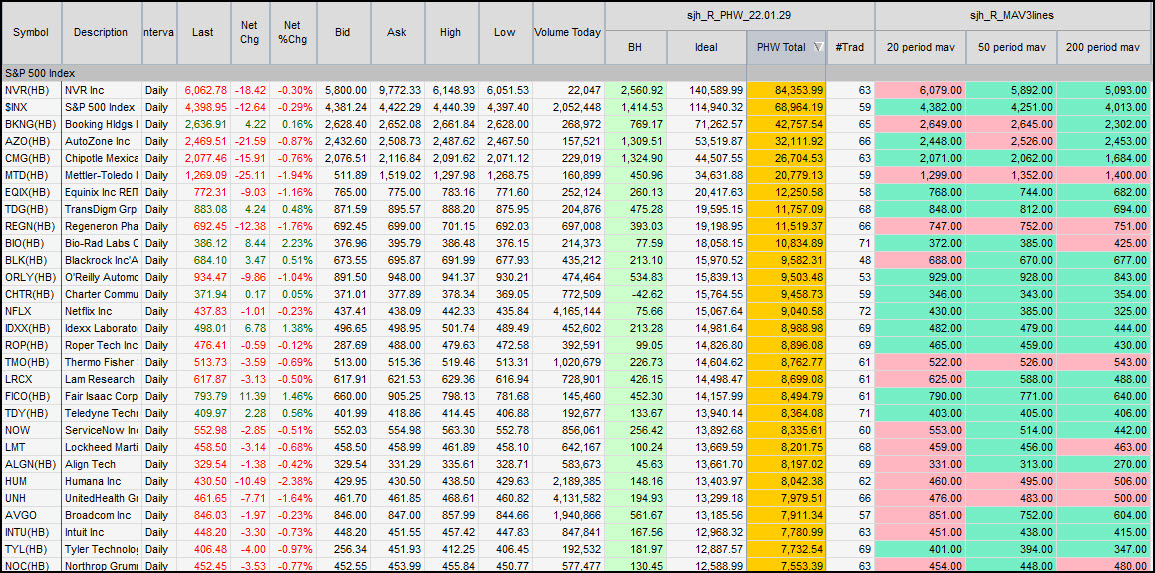Click Fair Isaac net change 11.39
The height and width of the screenshot is (573, 1155).
[250, 396]
